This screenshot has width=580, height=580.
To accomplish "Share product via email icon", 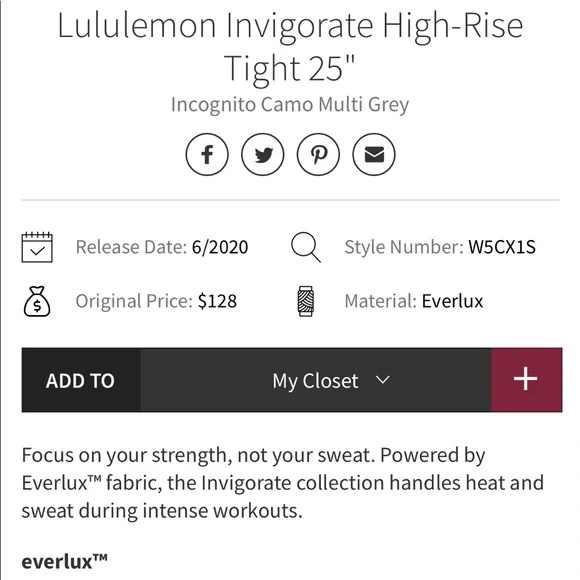I will click(x=374, y=154).
